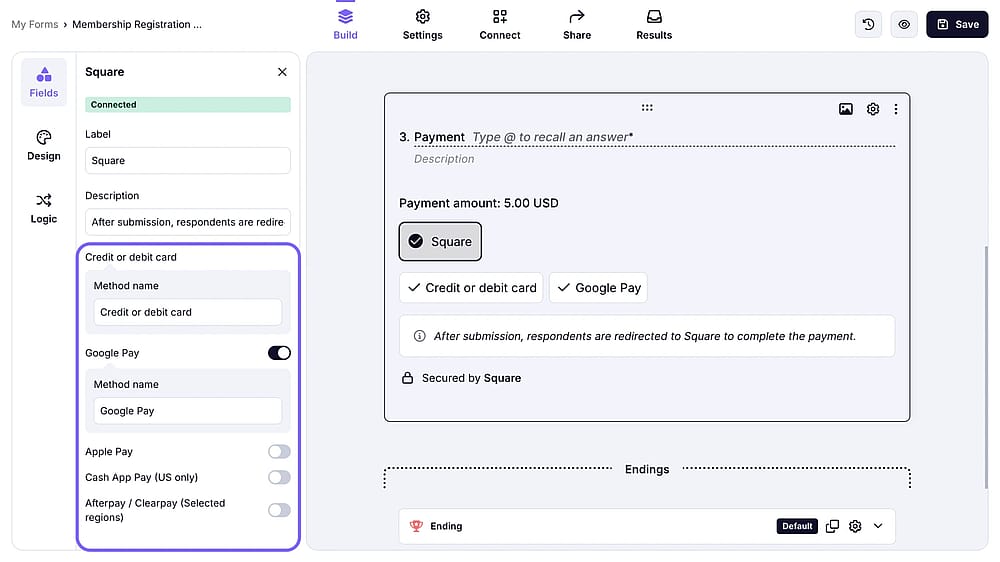The image size is (1000, 562).
Task: Click the canvas vertical scrollbar
Action: click(x=986, y=367)
